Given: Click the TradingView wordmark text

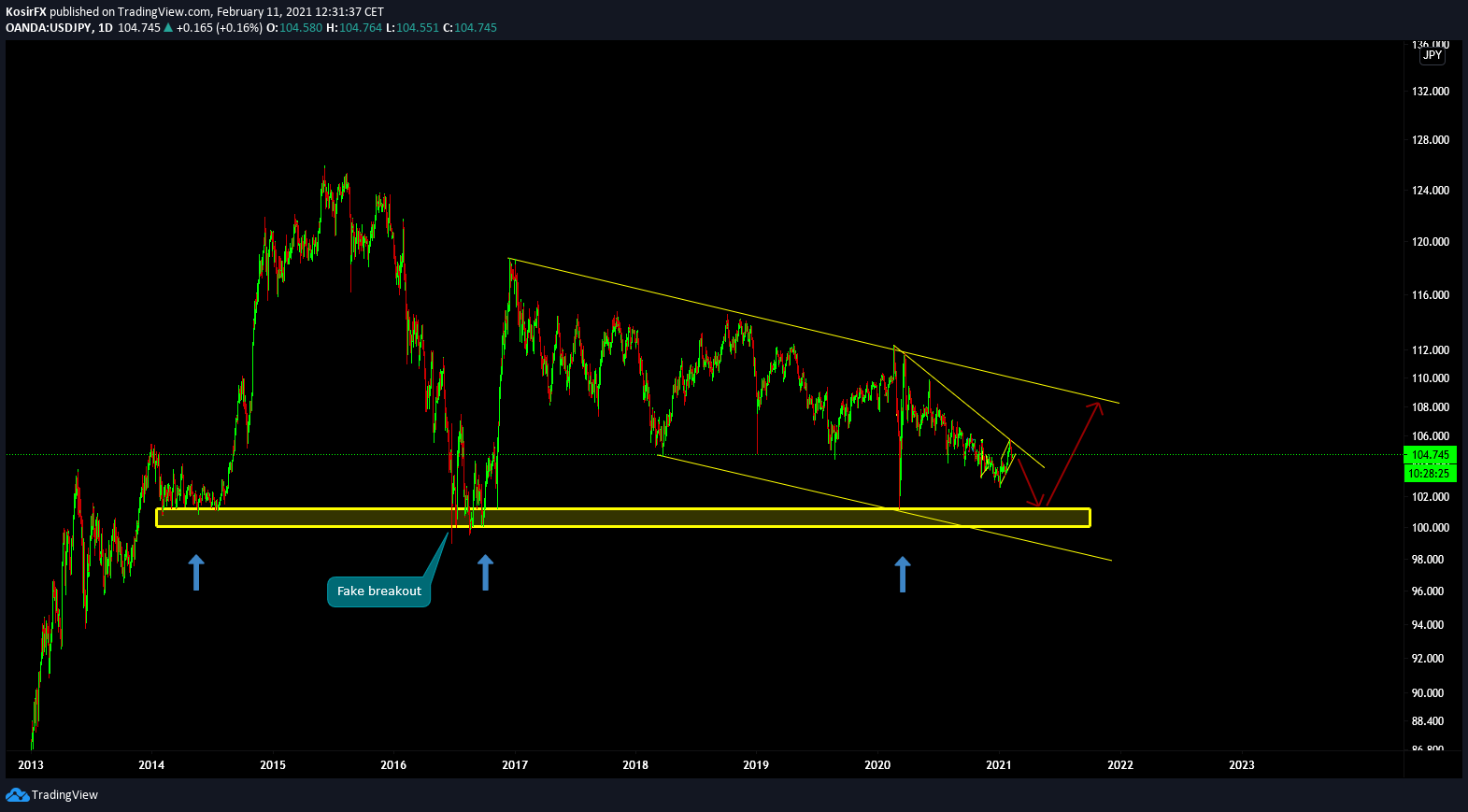Looking at the screenshot, I should click(x=64, y=795).
